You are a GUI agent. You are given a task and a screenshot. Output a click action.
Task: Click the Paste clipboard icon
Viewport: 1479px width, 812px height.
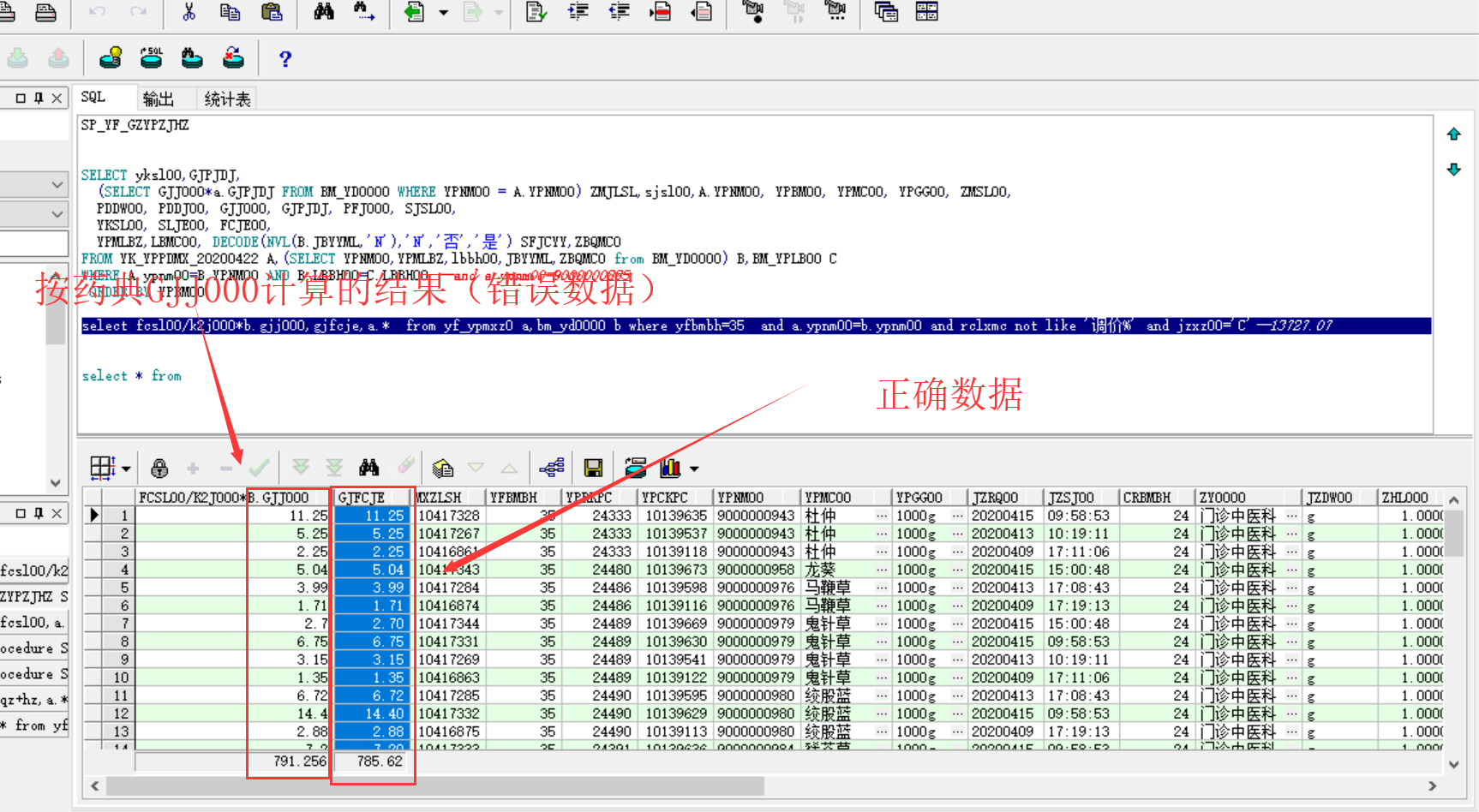272,12
